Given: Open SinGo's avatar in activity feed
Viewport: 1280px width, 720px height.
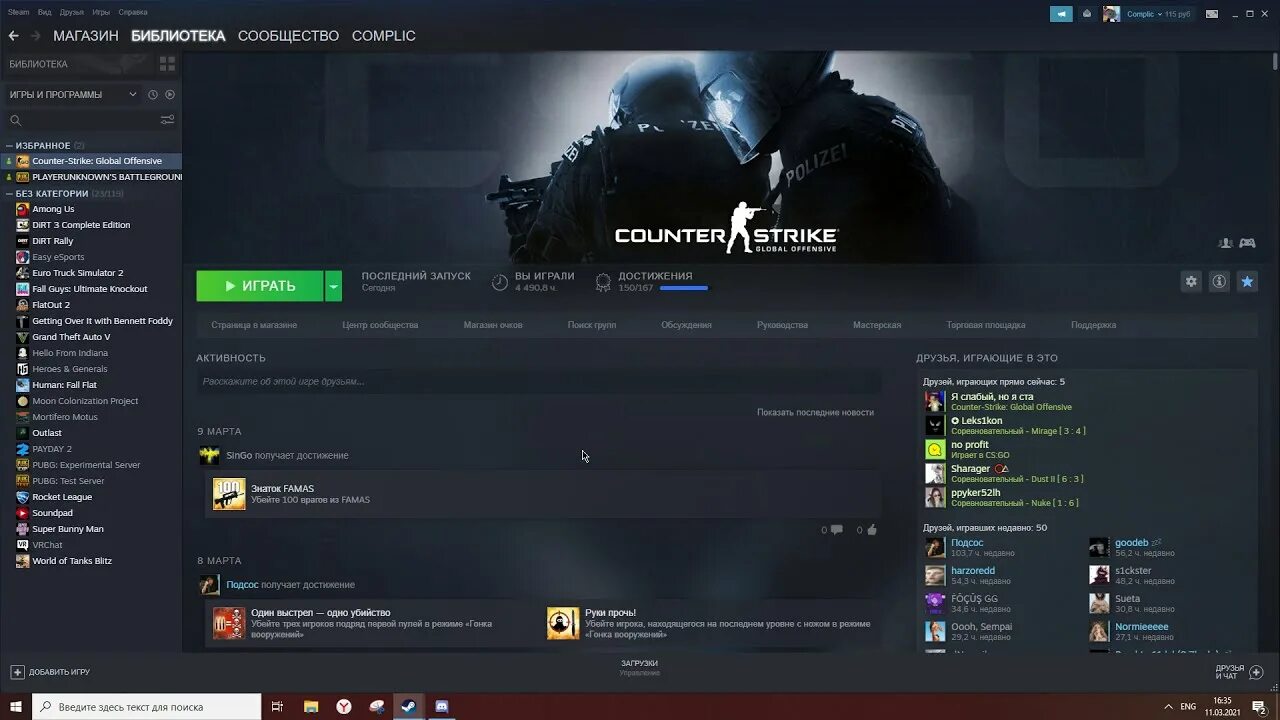Looking at the screenshot, I should pos(209,455).
